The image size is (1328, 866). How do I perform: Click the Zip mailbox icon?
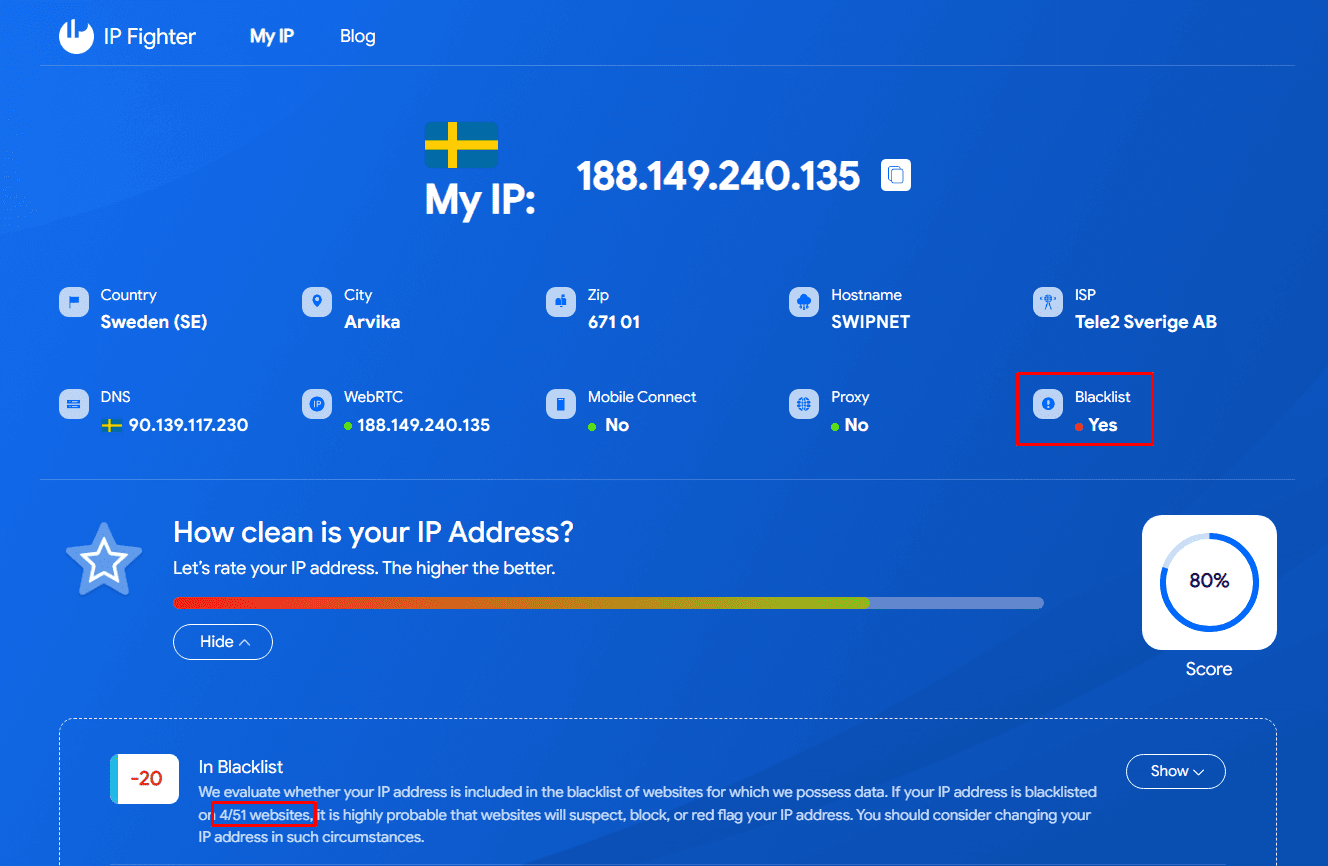pos(561,302)
